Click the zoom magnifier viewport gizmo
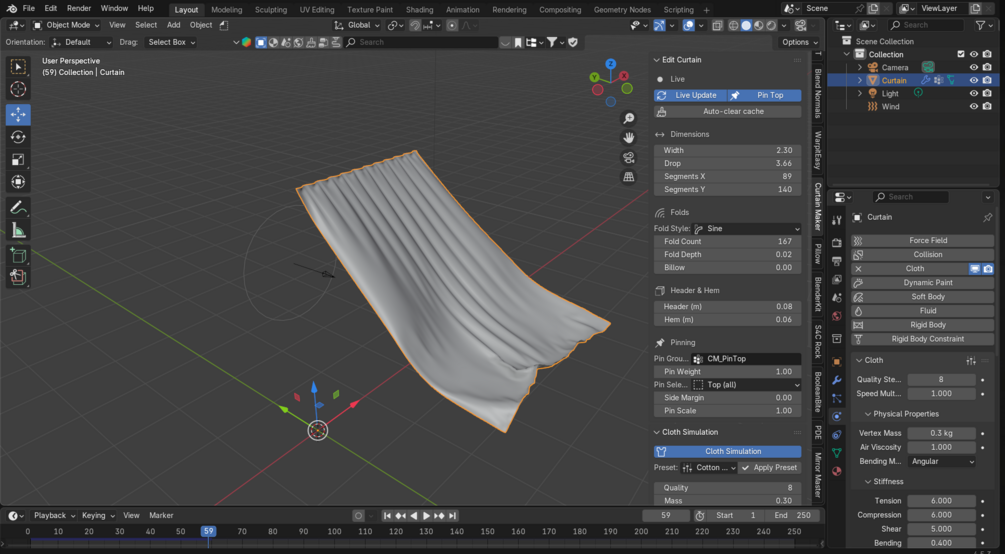 [x=629, y=119]
